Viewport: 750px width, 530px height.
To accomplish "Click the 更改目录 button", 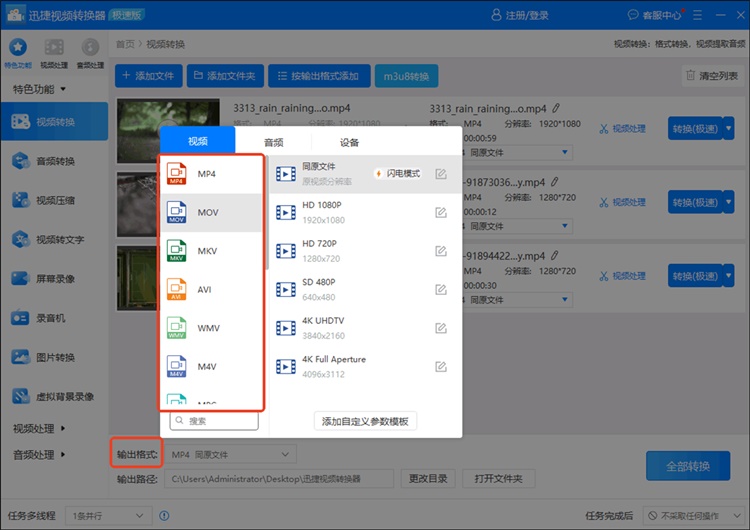I will [x=428, y=478].
